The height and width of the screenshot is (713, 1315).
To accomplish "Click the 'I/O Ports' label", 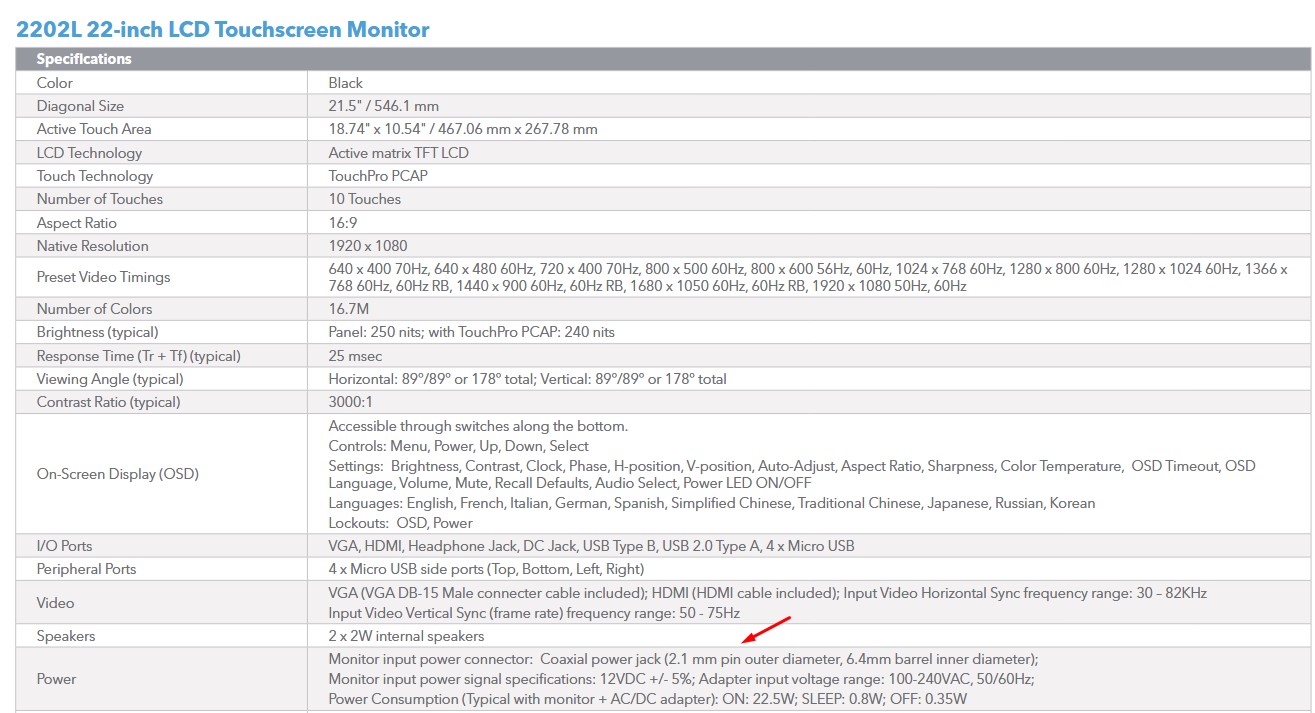I will 65,546.
